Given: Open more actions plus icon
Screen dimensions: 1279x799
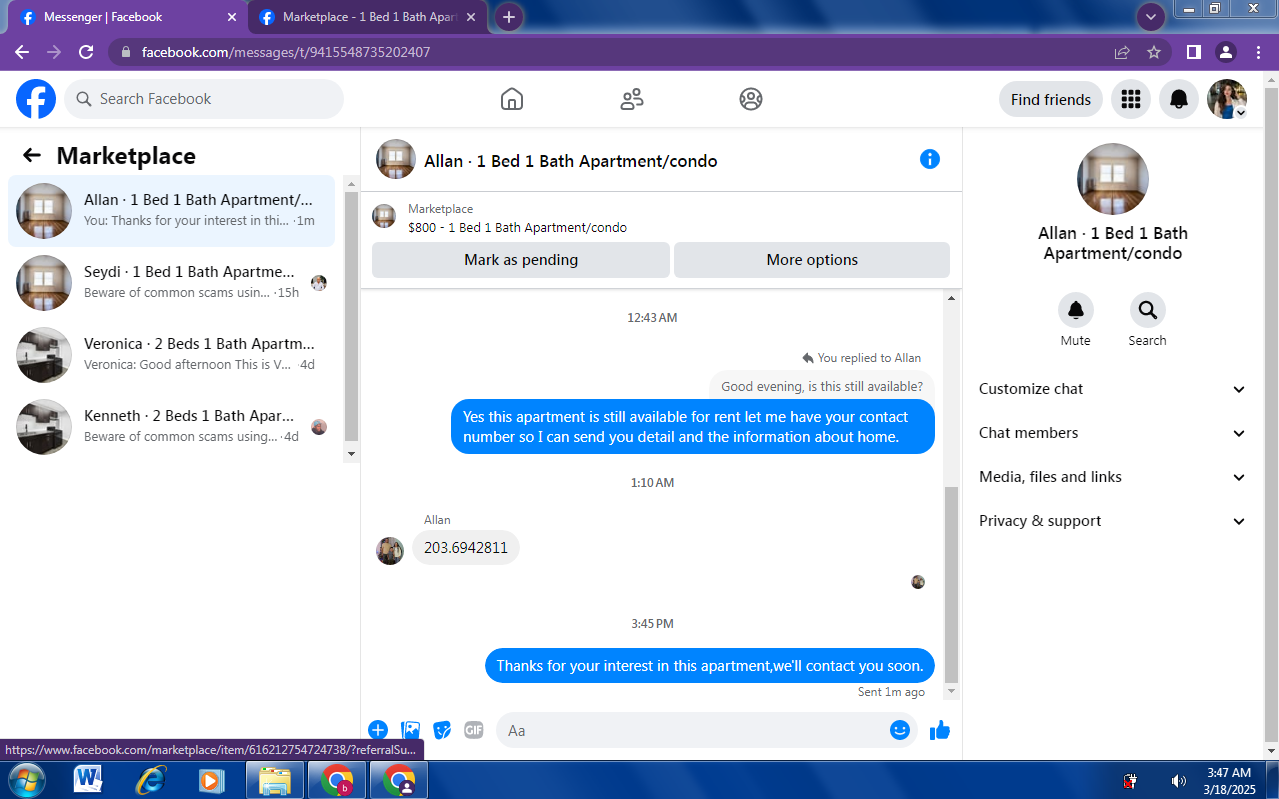Looking at the screenshot, I should (x=378, y=730).
